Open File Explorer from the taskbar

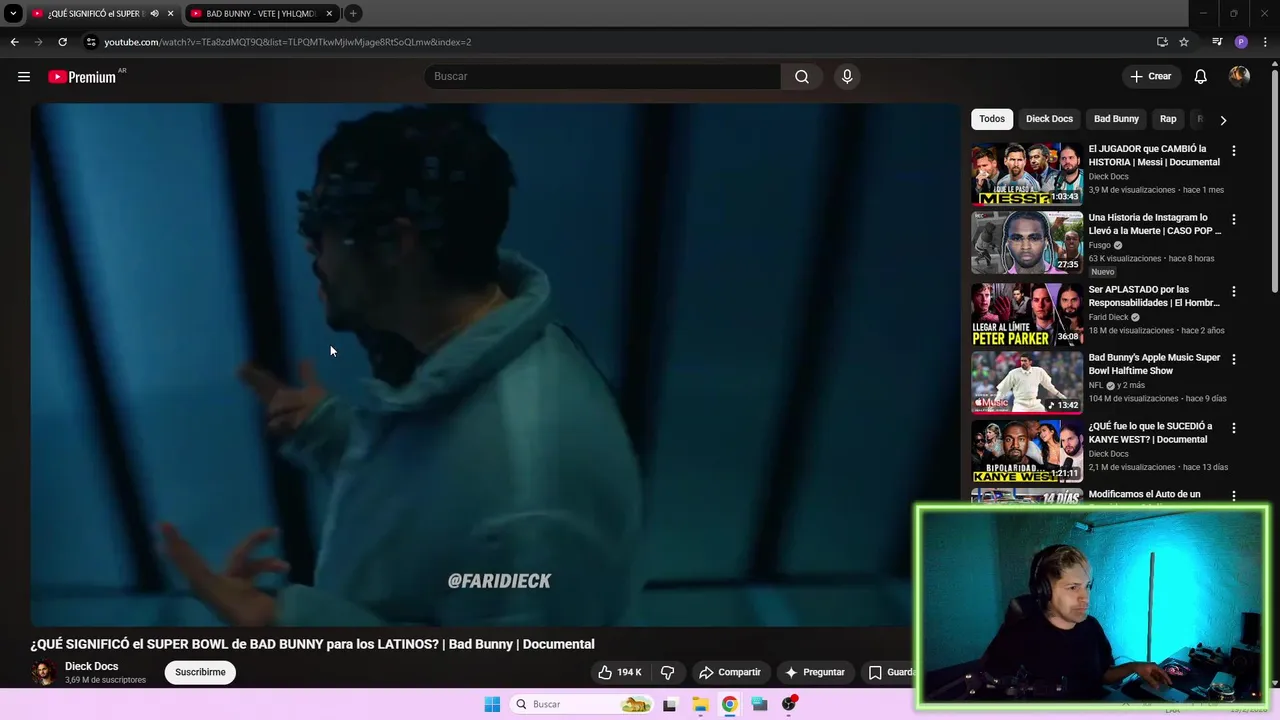tap(700, 705)
